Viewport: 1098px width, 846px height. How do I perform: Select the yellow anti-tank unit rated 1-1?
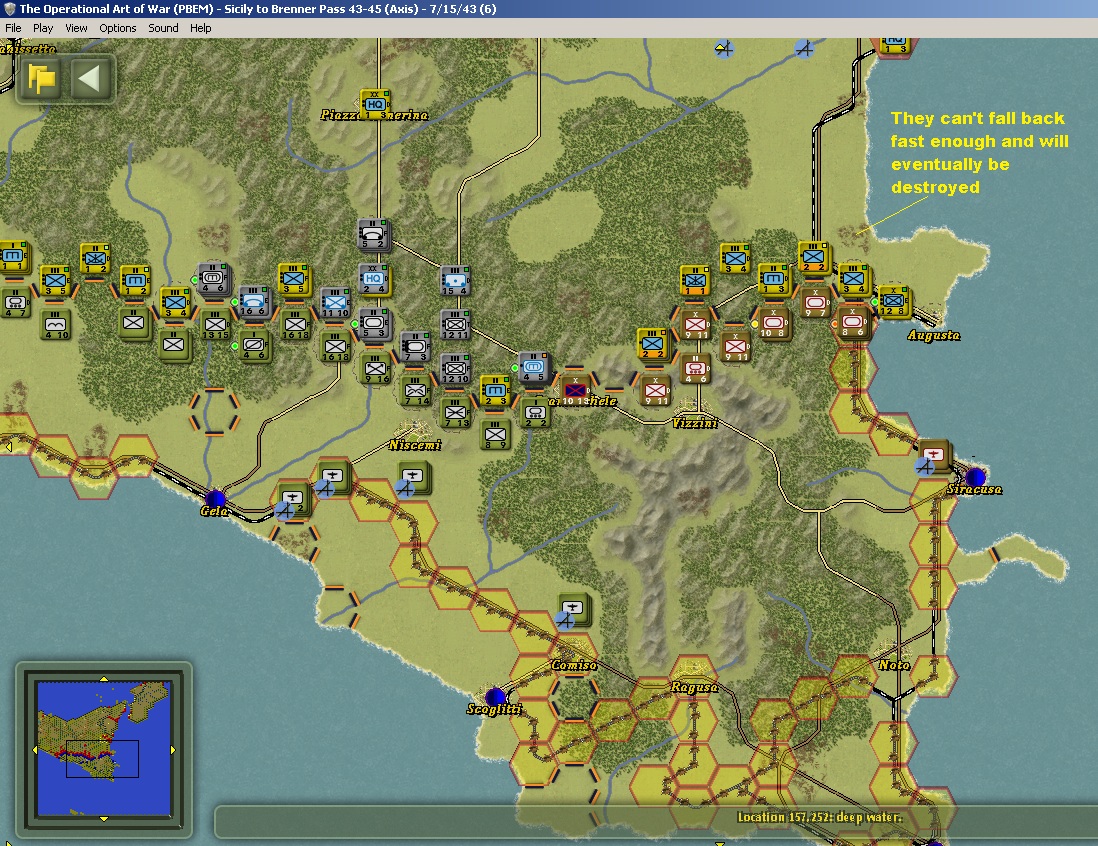(695, 281)
